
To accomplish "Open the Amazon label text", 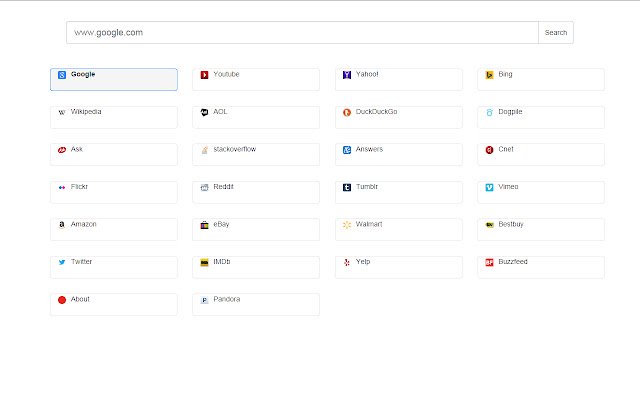I will click(x=84, y=224).
